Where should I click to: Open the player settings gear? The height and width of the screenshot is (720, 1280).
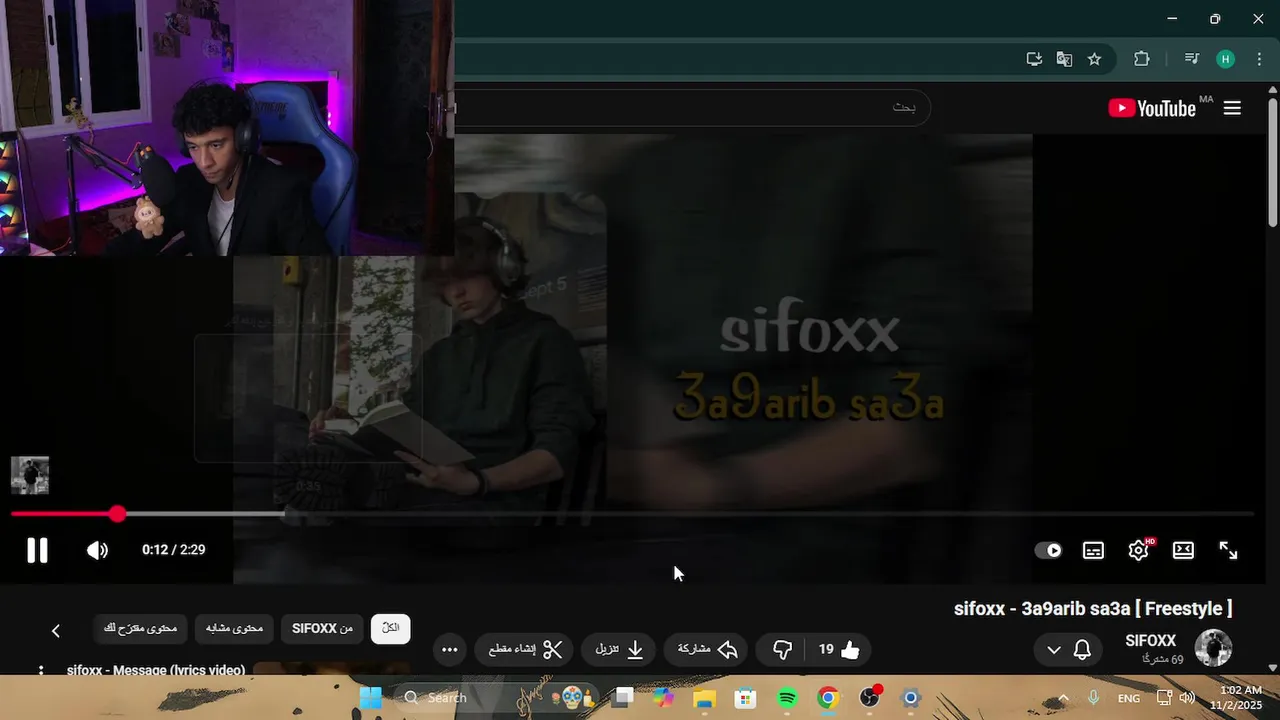[x=1138, y=550]
